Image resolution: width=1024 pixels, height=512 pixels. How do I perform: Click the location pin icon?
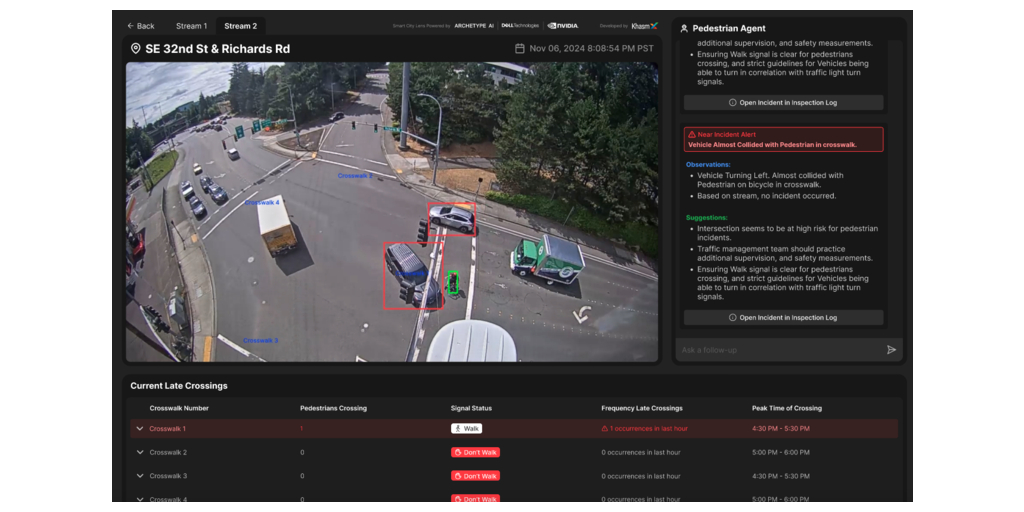135,49
